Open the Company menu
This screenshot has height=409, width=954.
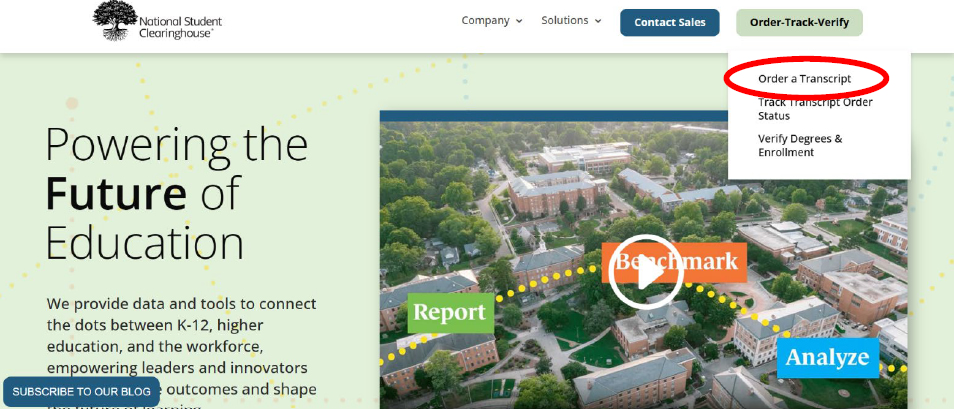[486, 21]
